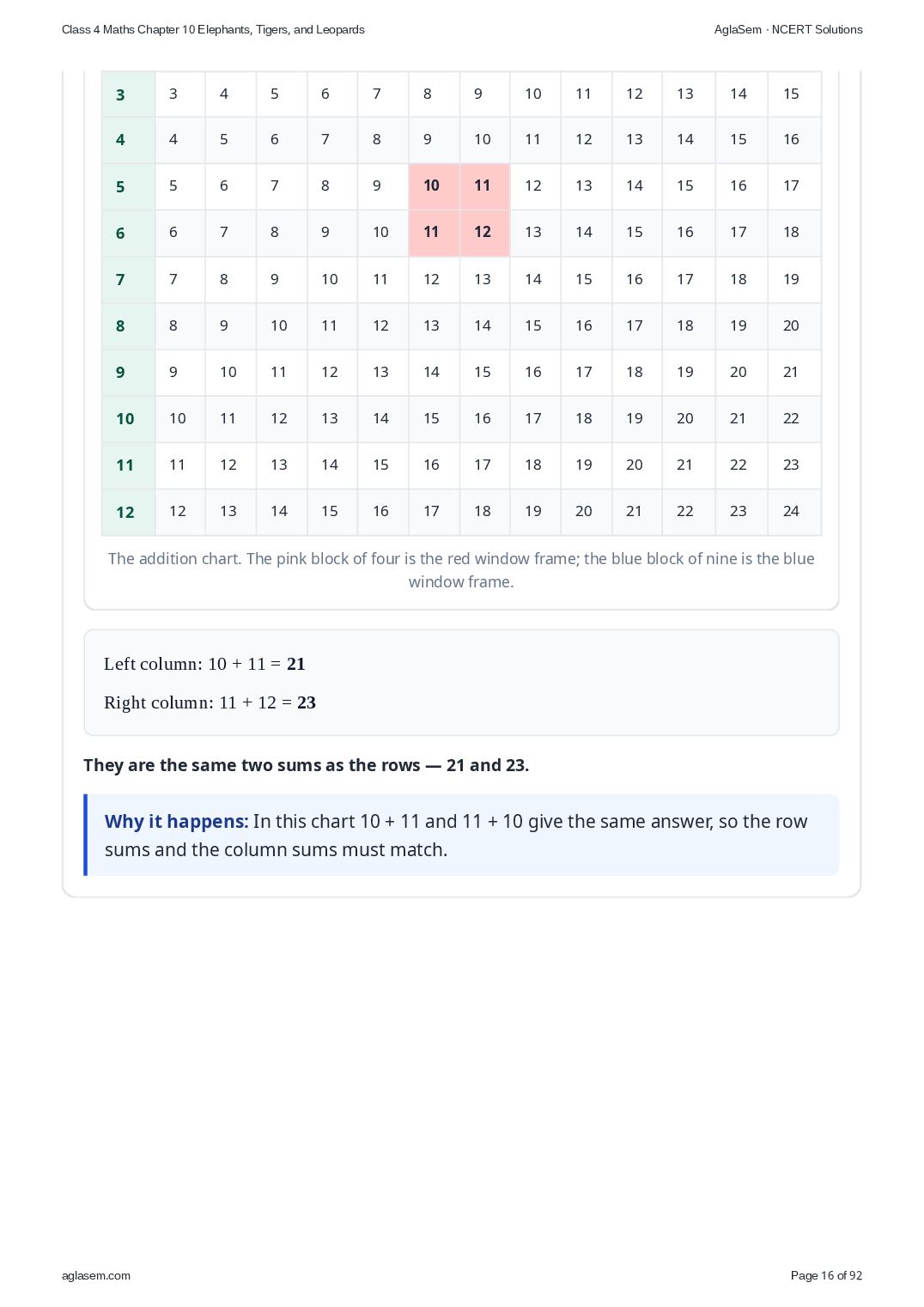Click the cell showing 24 in last row
Viewport: 924px width, 1307px height.
point(794,512)
